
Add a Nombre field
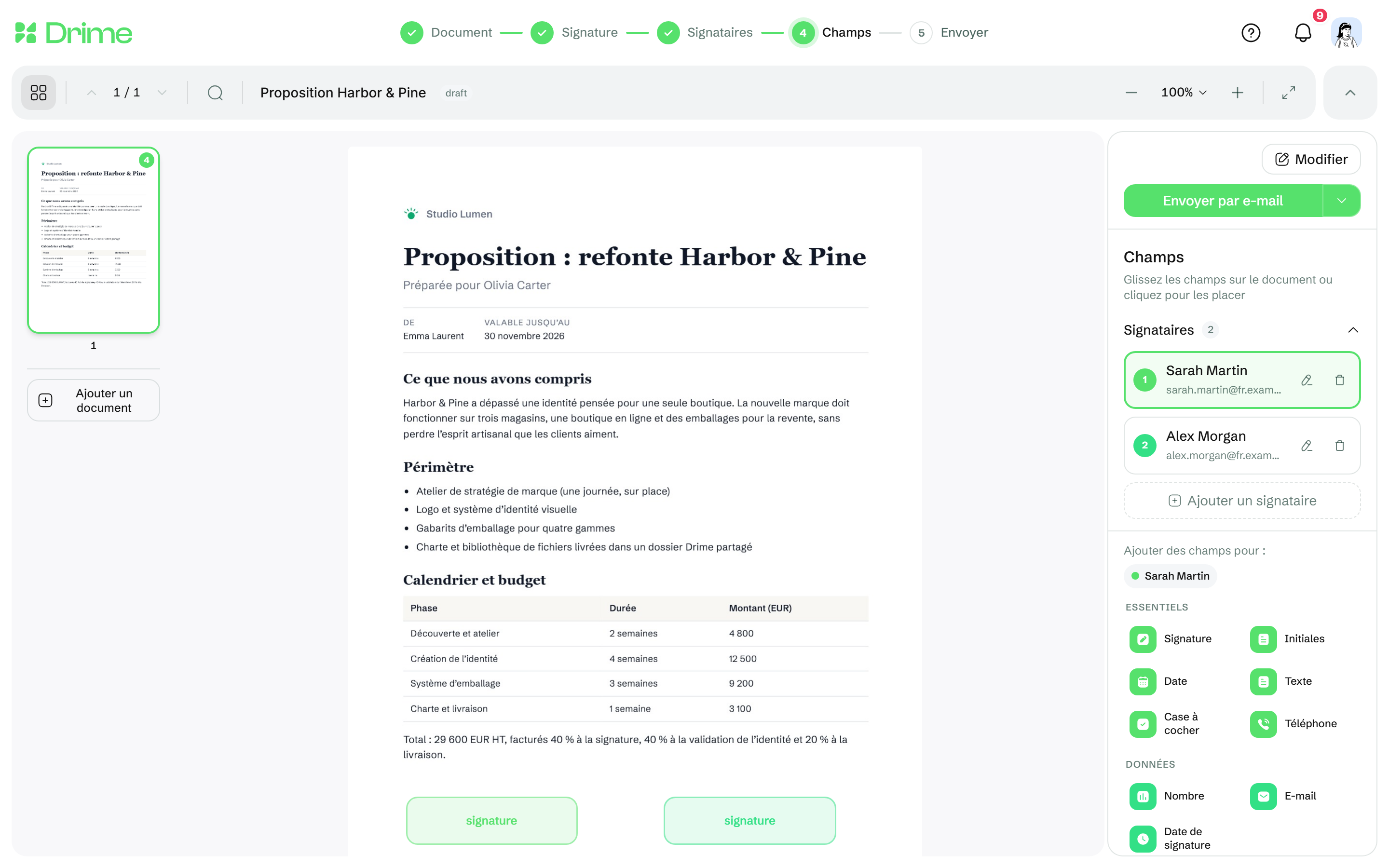click(1167, 796)
